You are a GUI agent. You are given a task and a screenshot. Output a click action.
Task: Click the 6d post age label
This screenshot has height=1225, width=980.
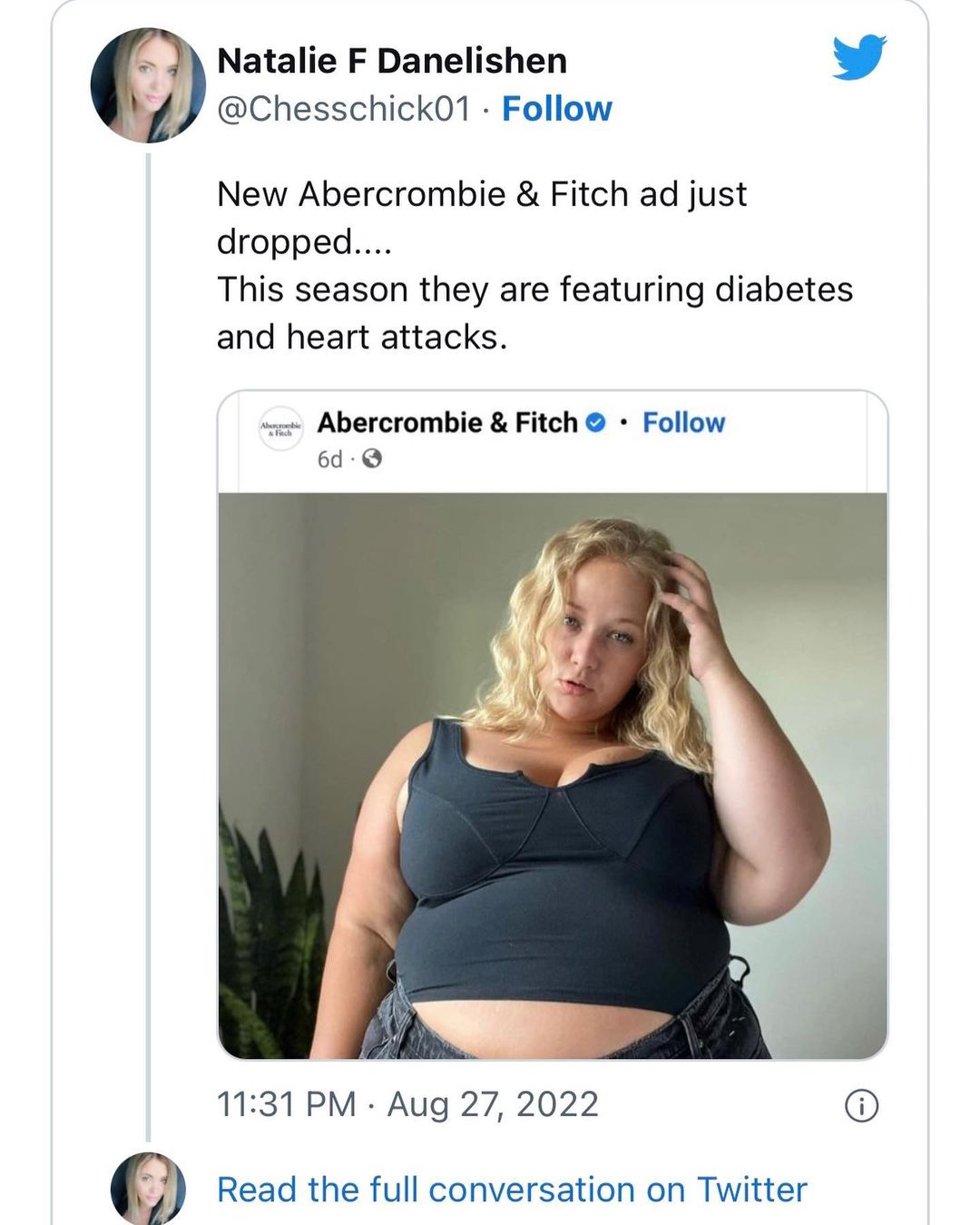click(x=329, y=459)
